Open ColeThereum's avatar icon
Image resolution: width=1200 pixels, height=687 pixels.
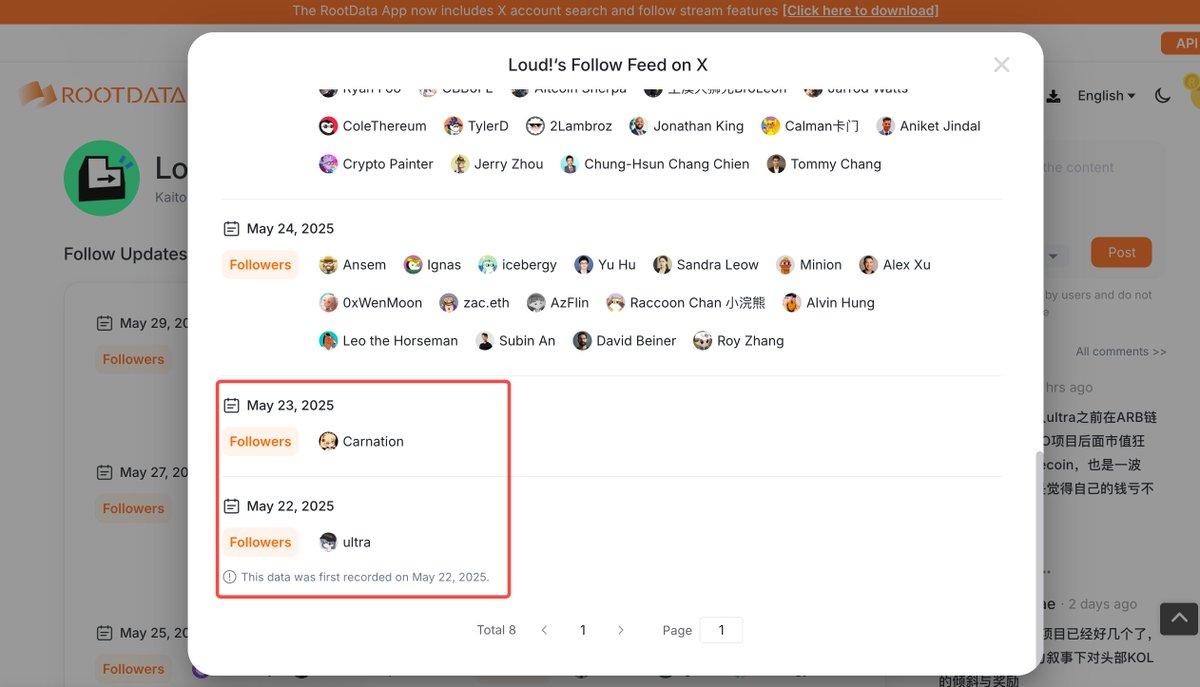pos(328,126)
